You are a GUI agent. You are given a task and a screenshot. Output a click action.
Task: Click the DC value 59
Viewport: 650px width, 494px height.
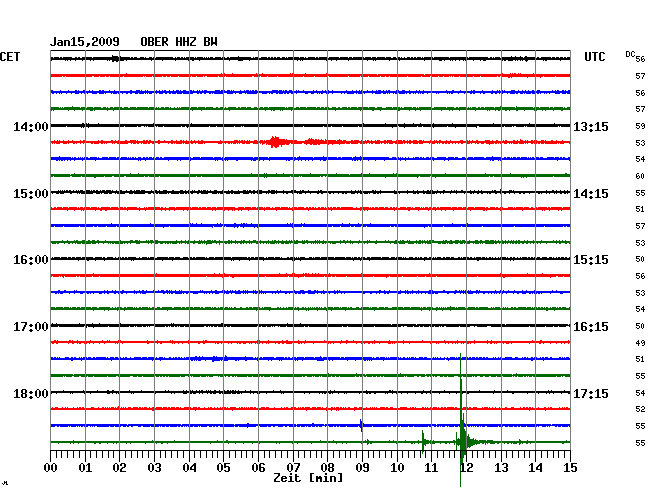[640, 126]
